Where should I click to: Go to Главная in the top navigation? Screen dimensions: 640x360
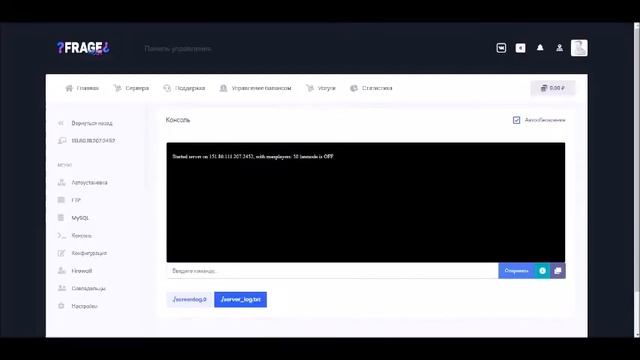click(82, 88)
